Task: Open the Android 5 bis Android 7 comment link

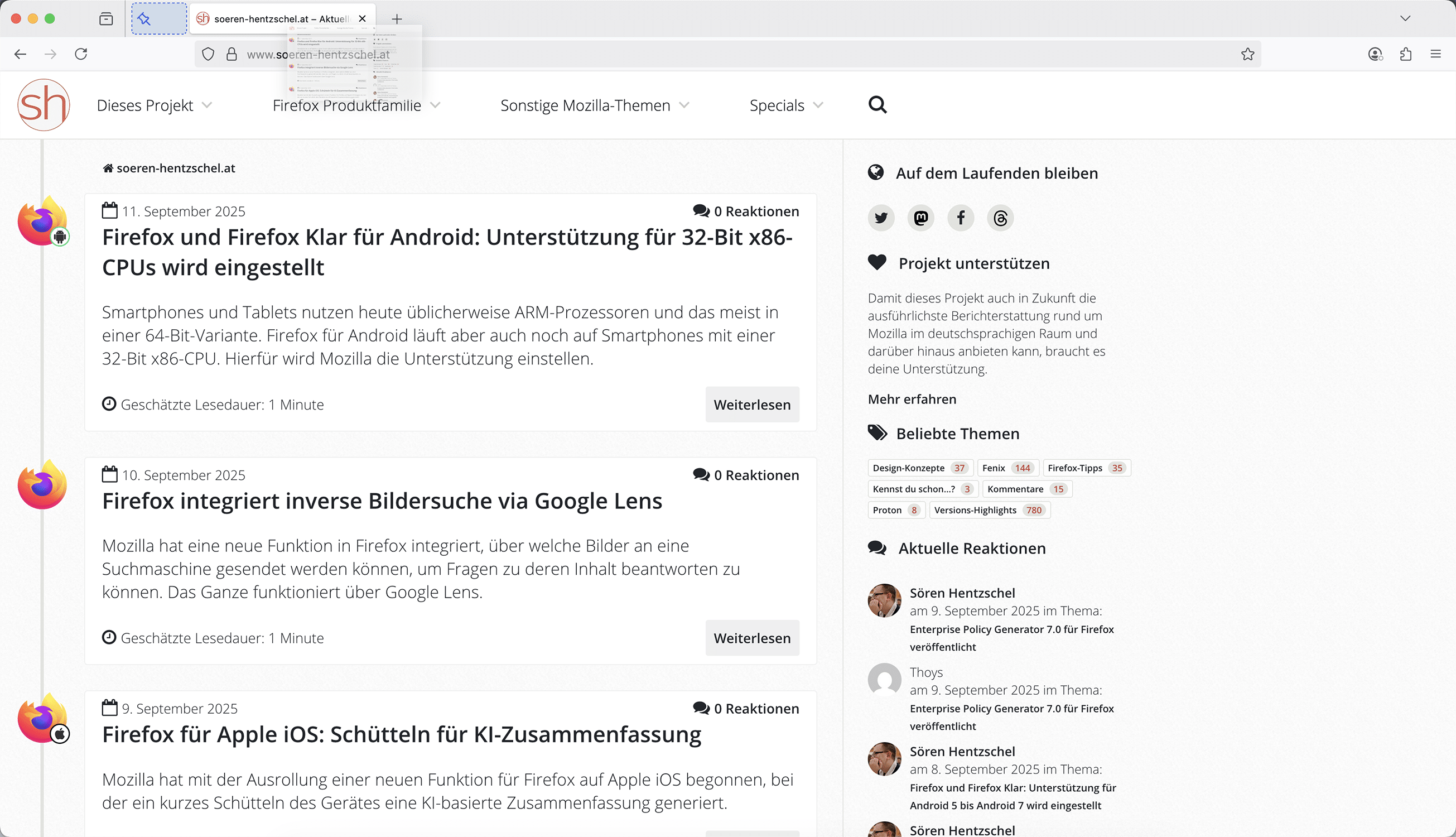Action: (1013, 797)
